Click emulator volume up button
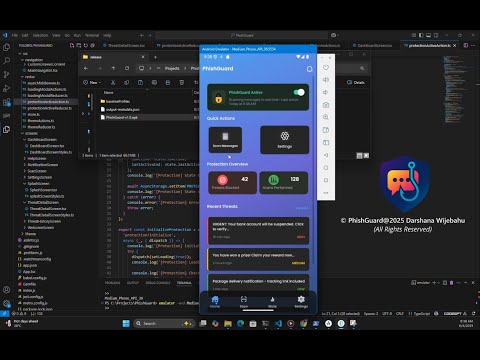The image size is (480, 360). [x=326, y=80]
